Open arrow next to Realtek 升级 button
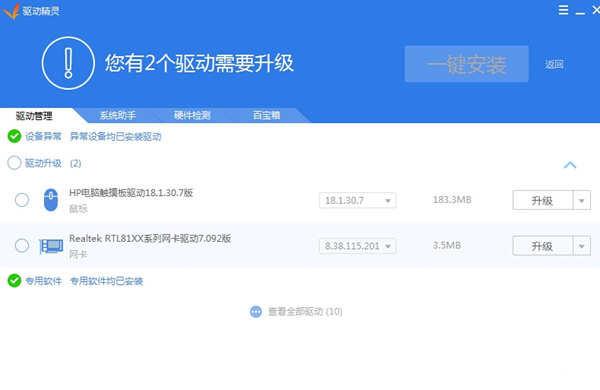The image size is (600, 390). click(582, 246)
